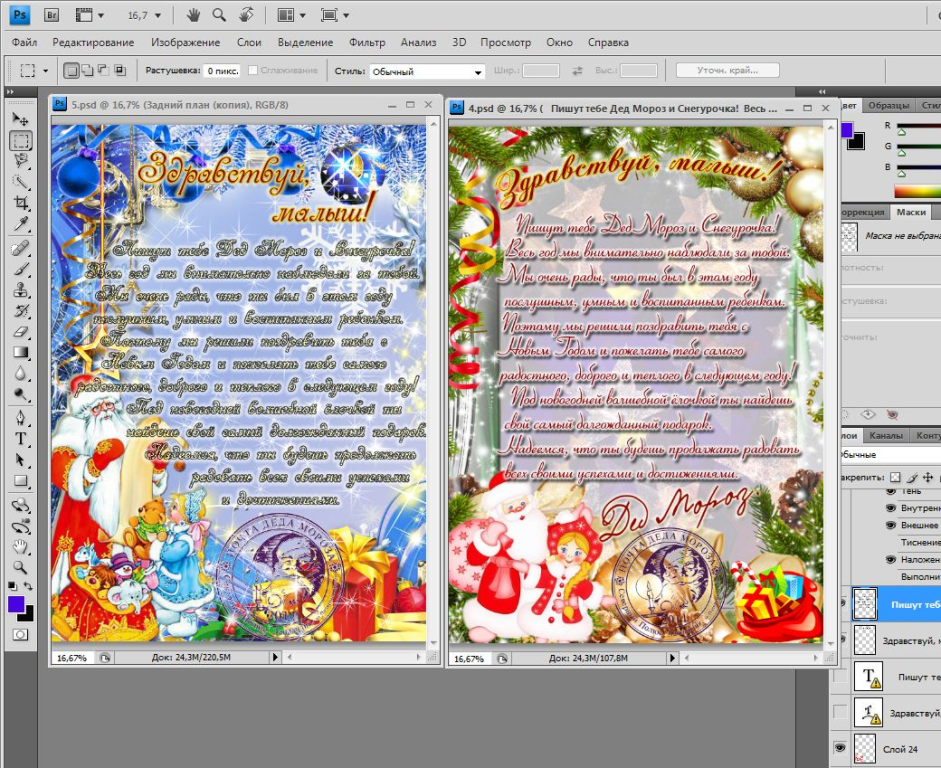Open status bar menu arrow in 4.psd window
Screen dimensions: 941x768
[673, 658]
